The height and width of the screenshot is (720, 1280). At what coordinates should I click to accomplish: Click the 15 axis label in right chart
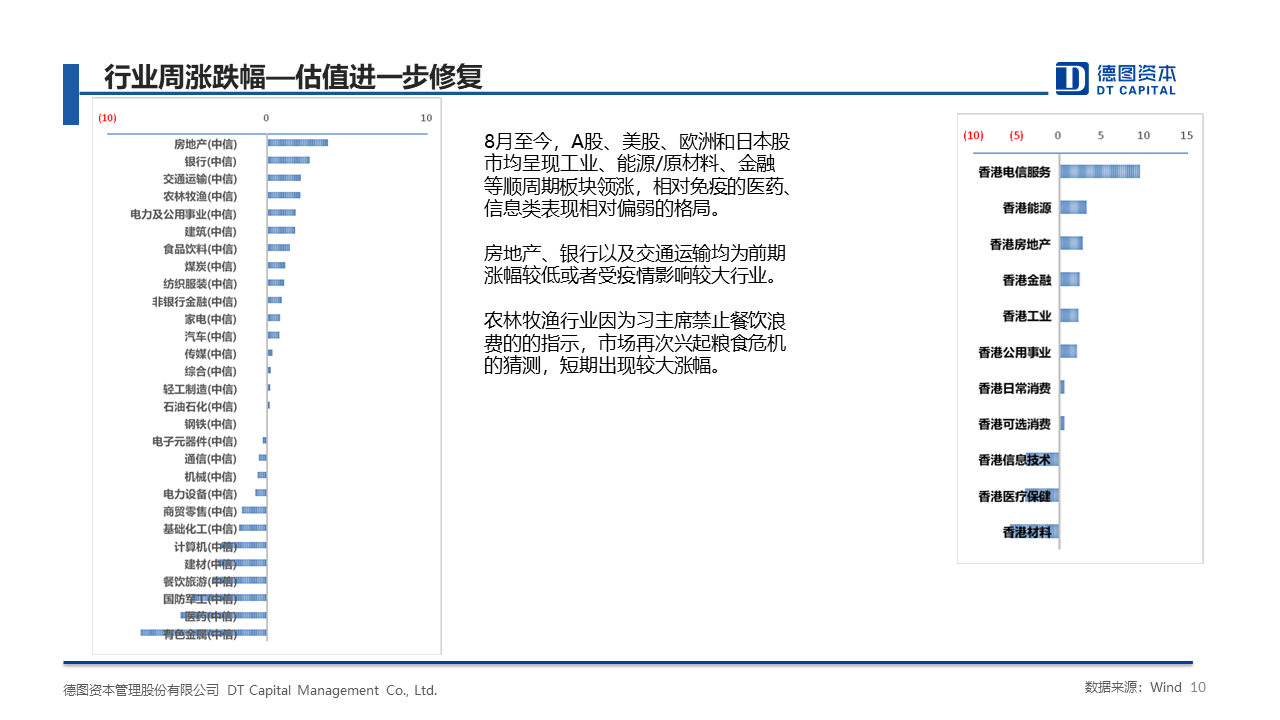[x=1187, y=135]
